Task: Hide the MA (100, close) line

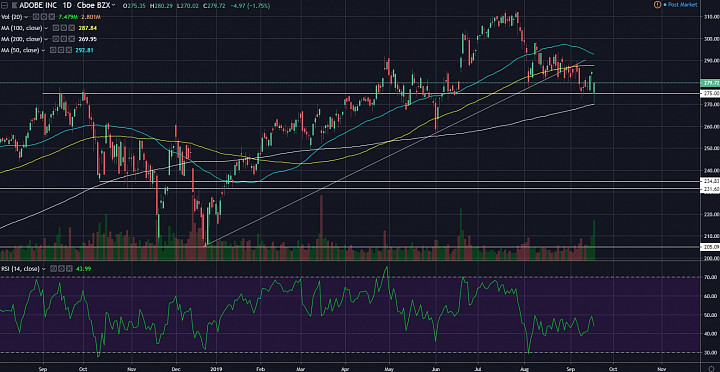Action: (x=56, y=28)
